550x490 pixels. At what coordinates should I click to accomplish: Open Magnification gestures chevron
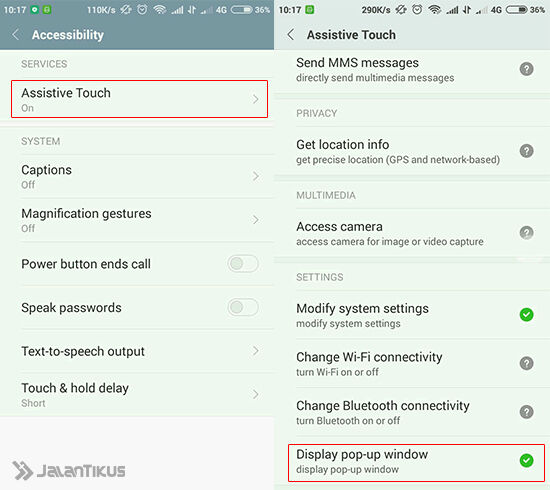[x=256, y=220]
